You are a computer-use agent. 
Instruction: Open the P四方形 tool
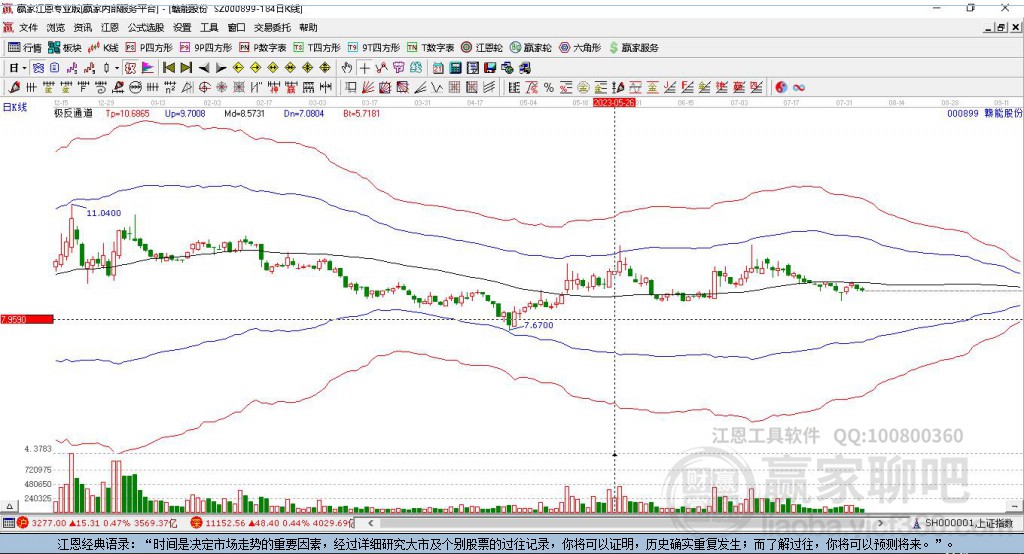pyautogui.click(x=149, y=48)
